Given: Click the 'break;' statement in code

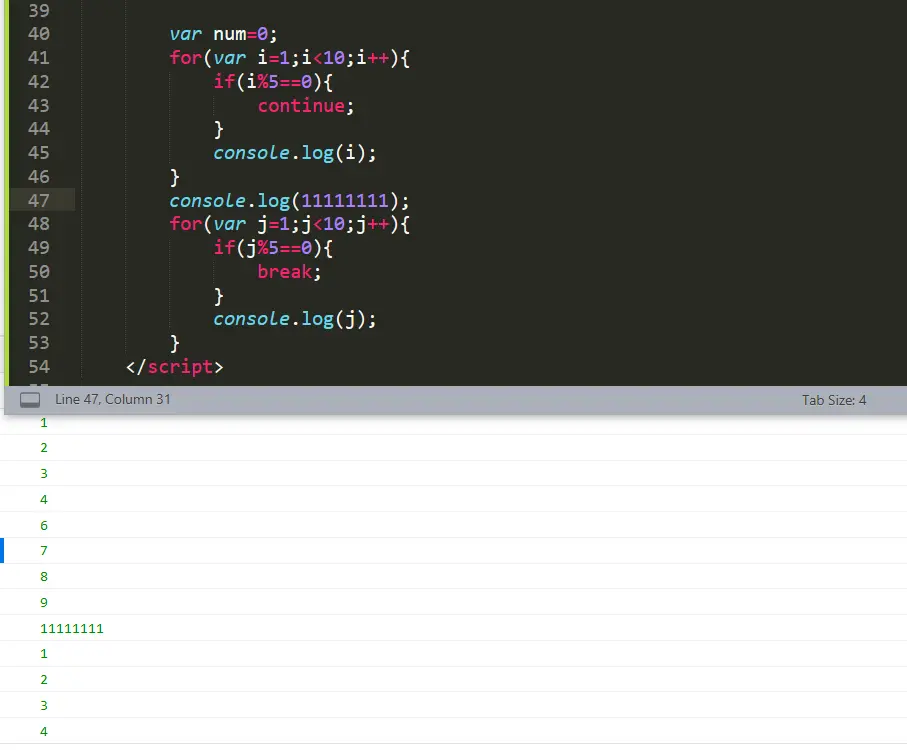Looking at the screenshot, I should (289, 272).
